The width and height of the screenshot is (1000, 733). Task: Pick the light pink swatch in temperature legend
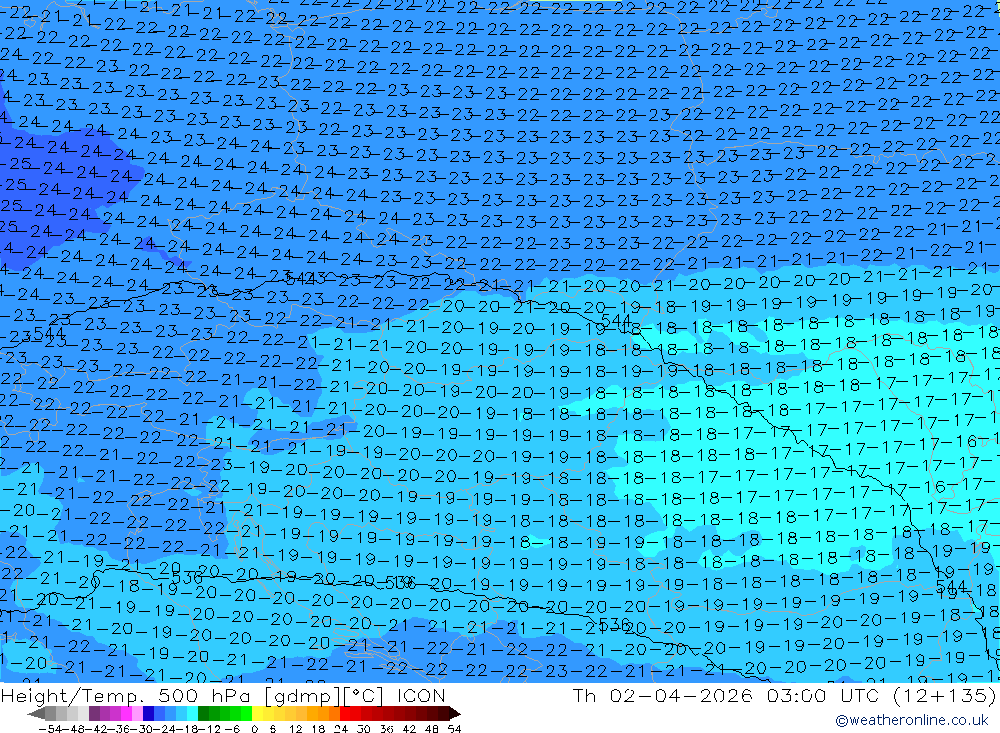click(137, 714)
